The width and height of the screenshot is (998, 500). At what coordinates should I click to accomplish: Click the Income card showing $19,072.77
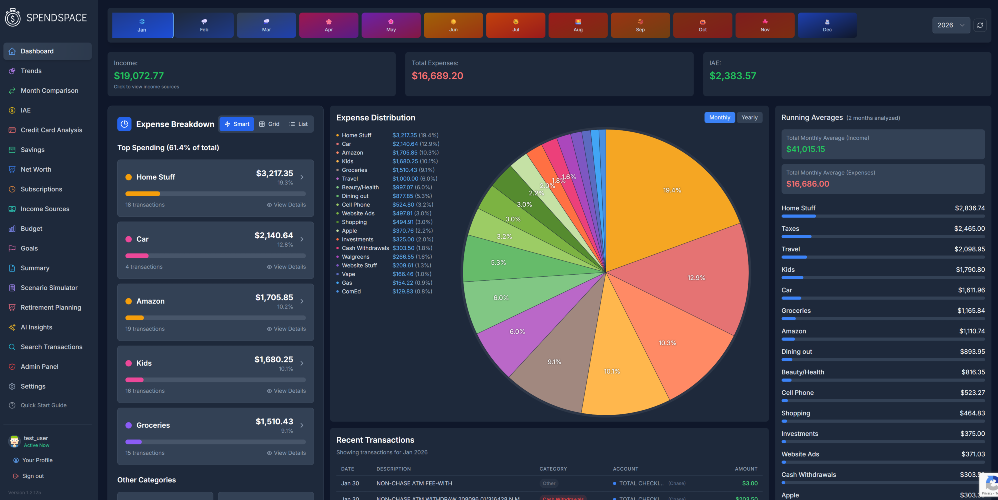(x=251, y=74)
